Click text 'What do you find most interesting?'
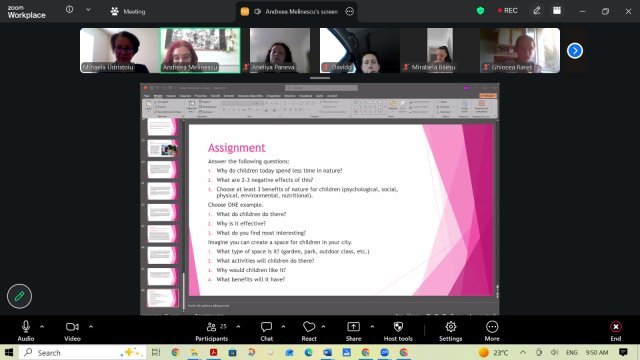The height and width of the screenshot is (360, 640). [261, 233]
